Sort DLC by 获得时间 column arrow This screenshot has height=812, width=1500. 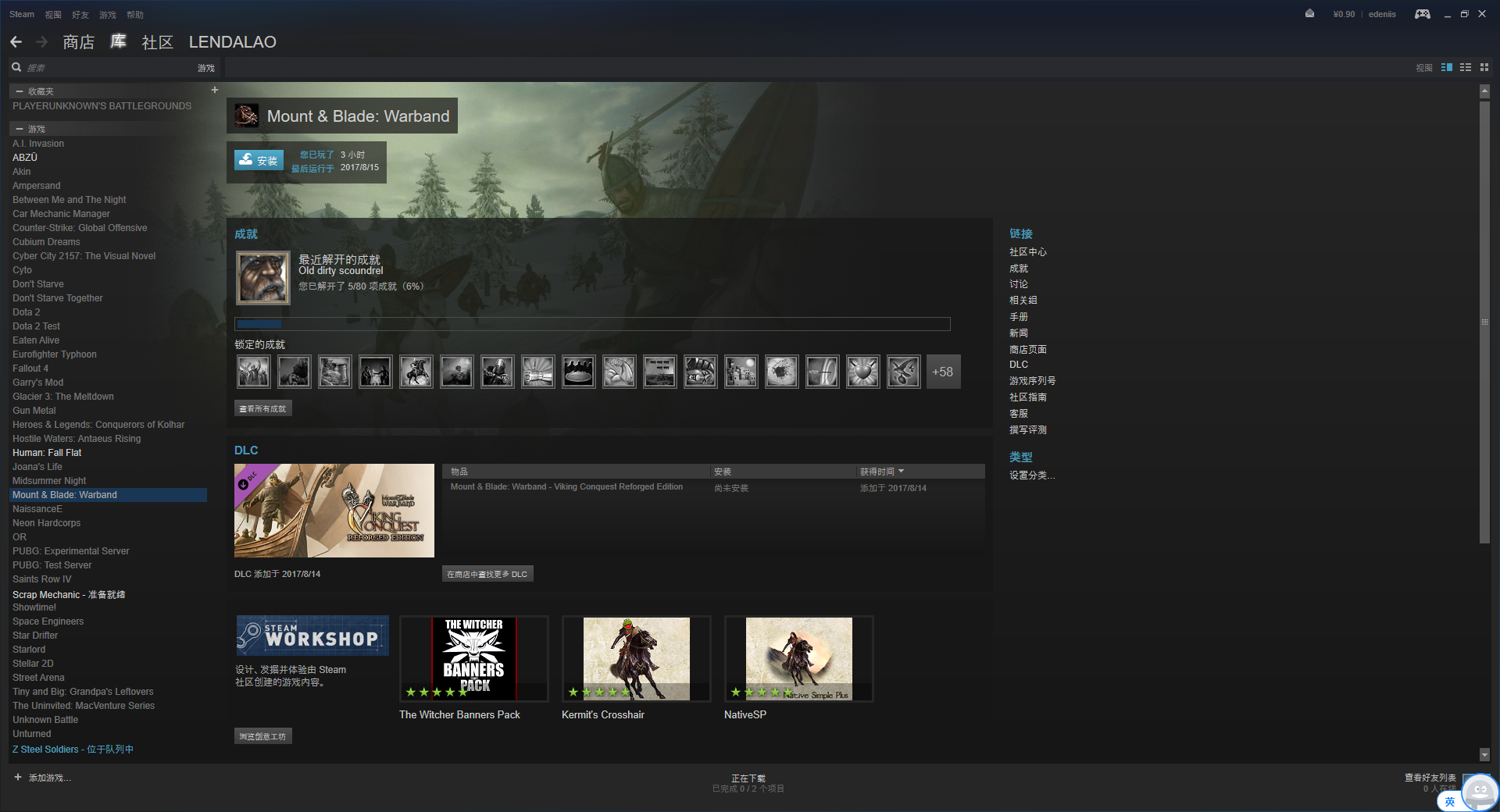tap(901, 472)
